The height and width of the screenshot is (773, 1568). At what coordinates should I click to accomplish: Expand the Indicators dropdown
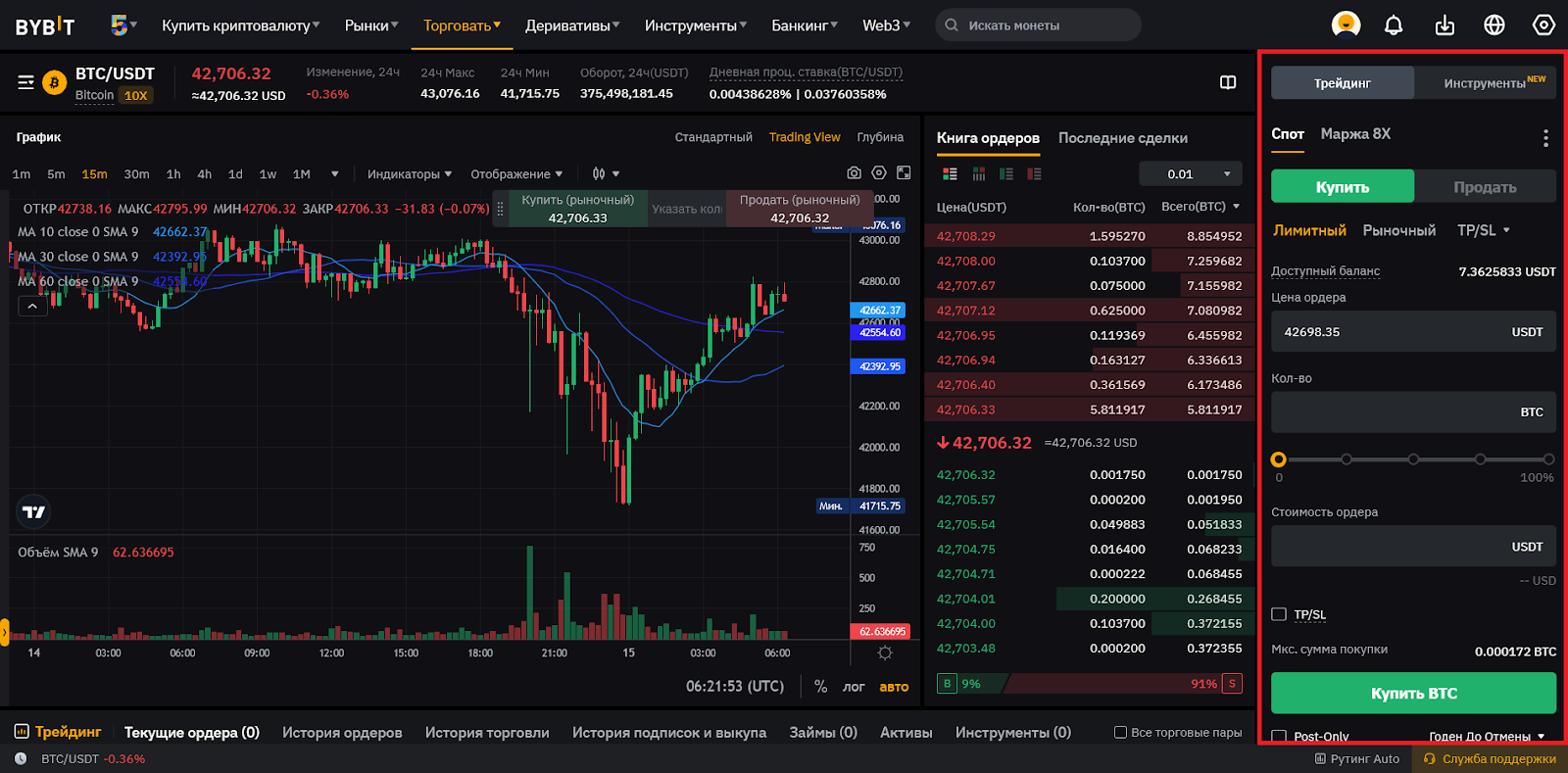(409, 174)
